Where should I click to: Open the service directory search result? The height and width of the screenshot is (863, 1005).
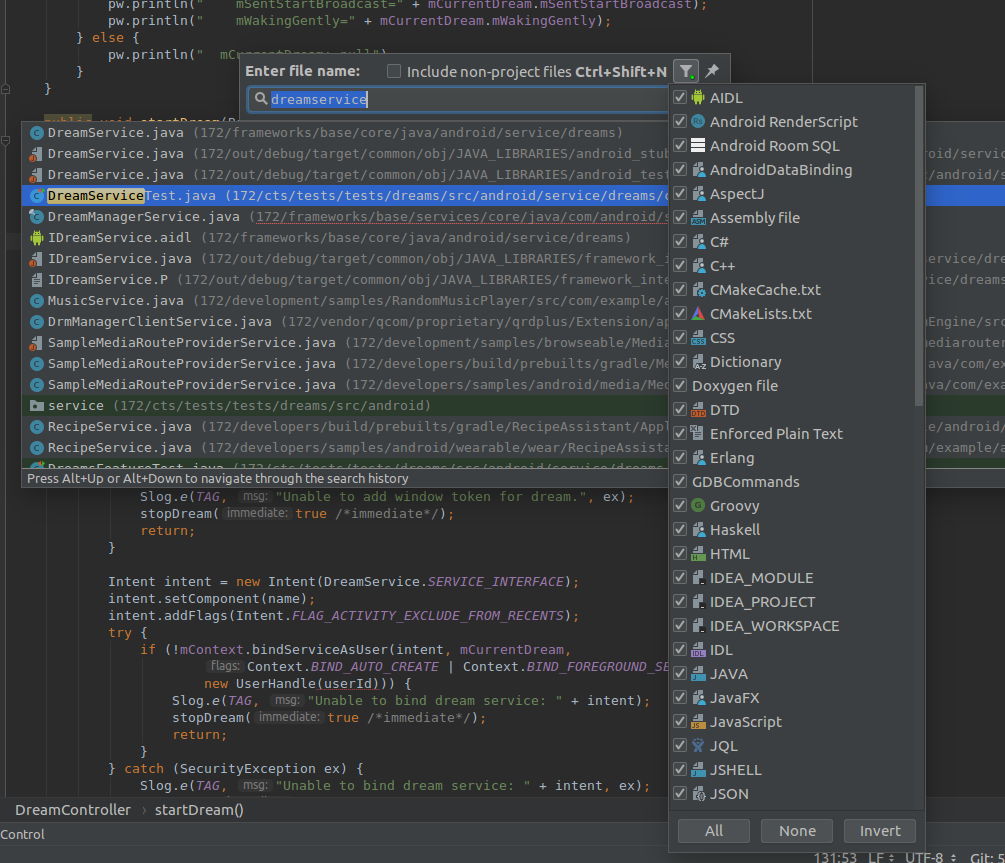(345, 406)
